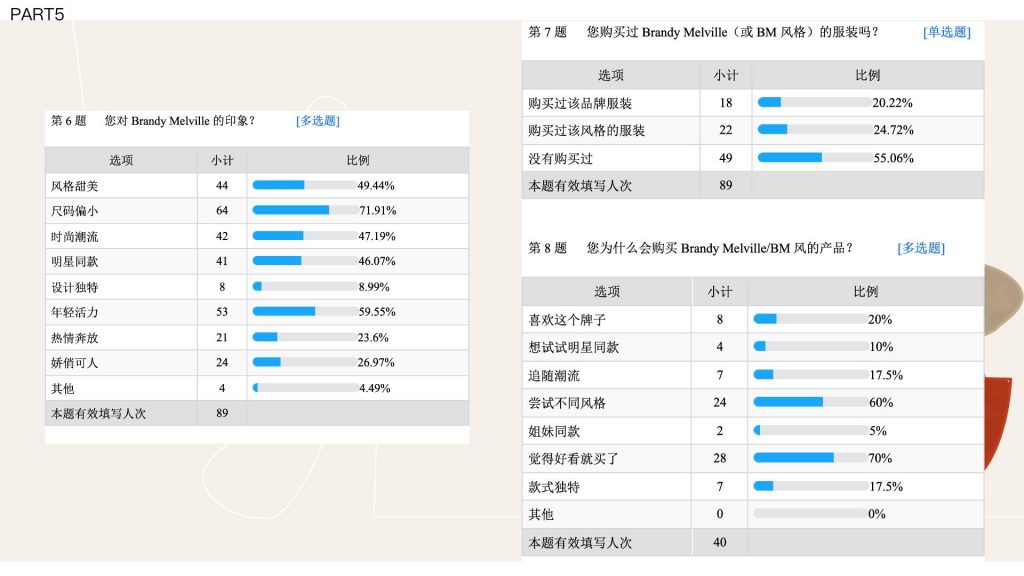This screenshot has width=1024, height=576.
Task: Click the 多选题 link for question 6
Action: 317,121
